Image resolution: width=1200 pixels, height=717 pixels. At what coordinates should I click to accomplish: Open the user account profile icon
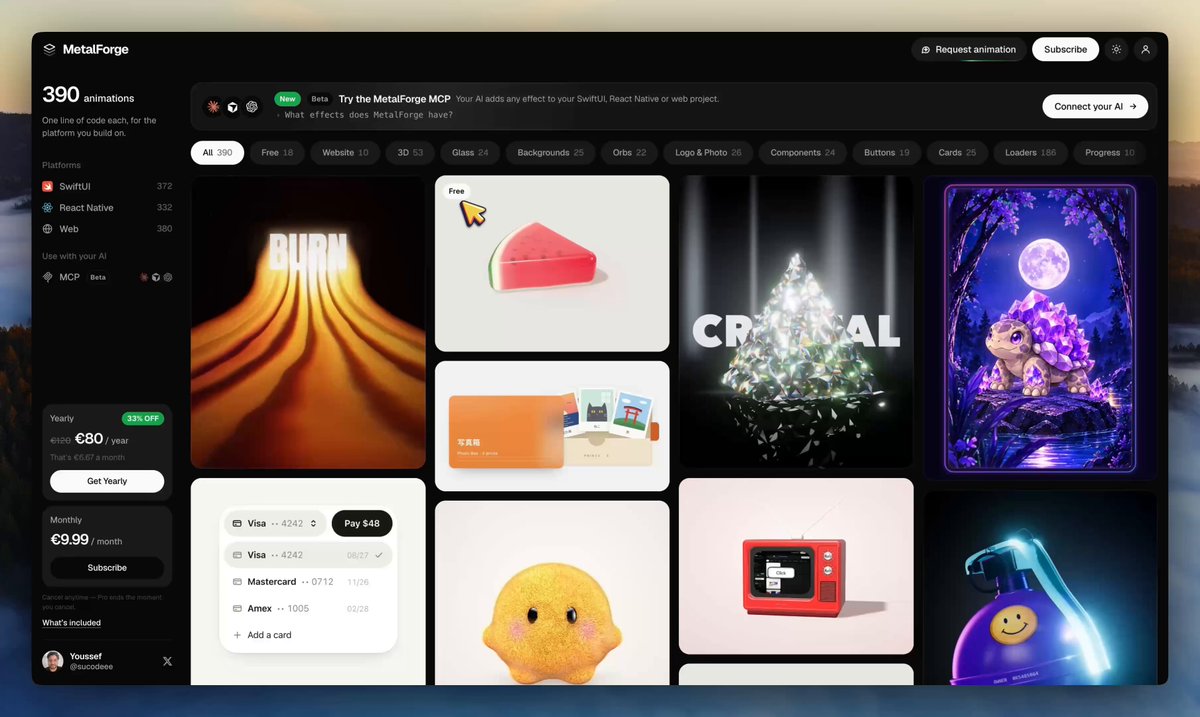pos(1146,49)
